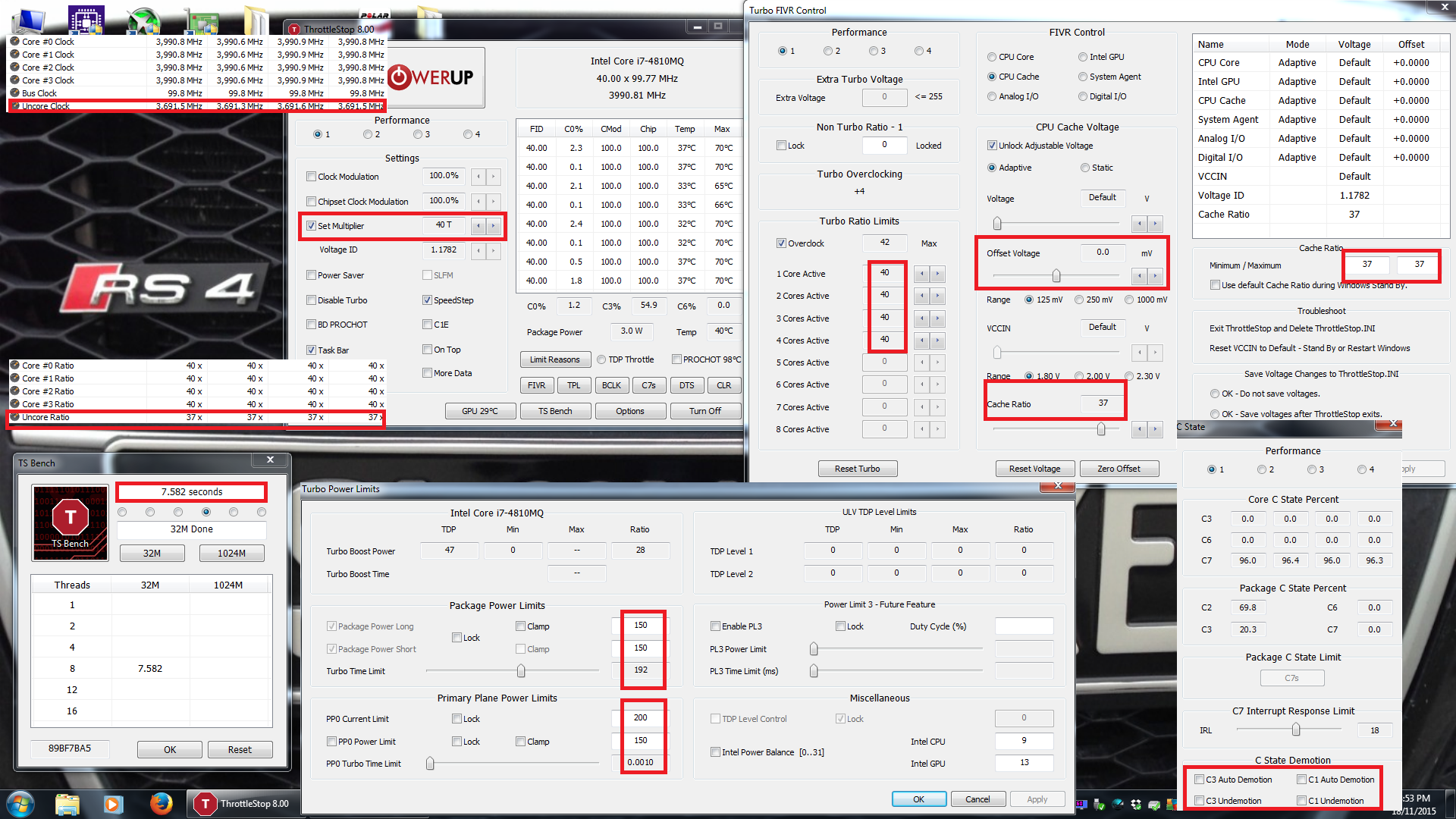Screen dimensions: 1456x819
Task: Open Options in ThrottleStop
Action: click(630, 411)
